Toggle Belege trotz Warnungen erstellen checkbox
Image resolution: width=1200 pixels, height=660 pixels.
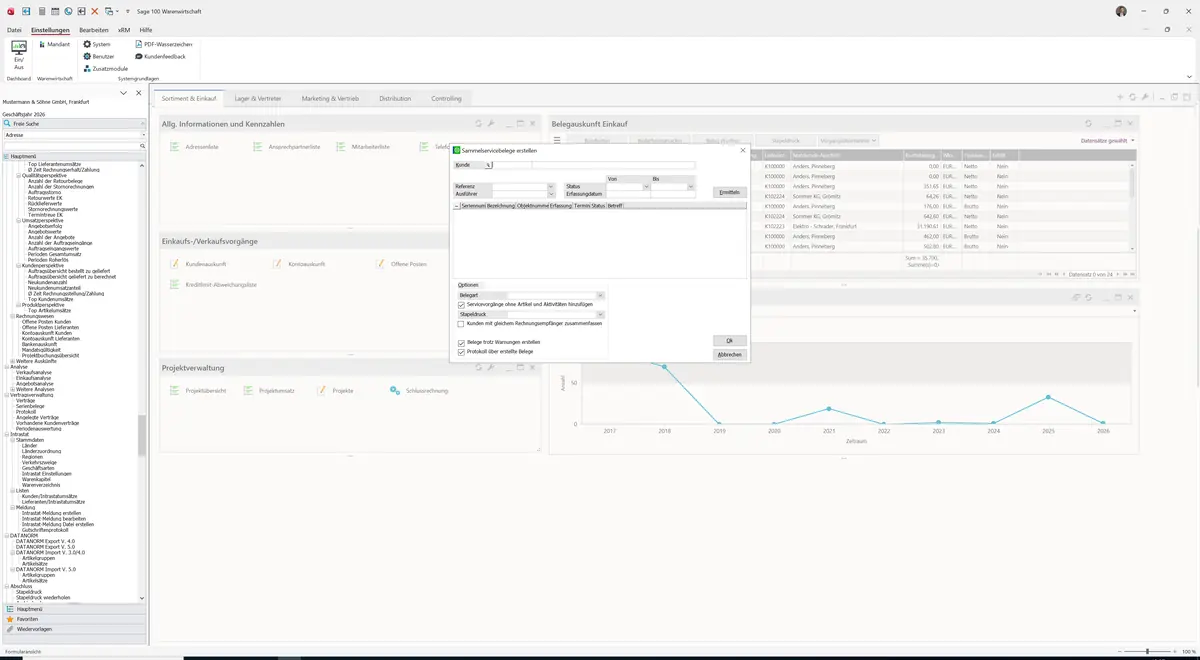pyautogui.click(x=461, y=342)
